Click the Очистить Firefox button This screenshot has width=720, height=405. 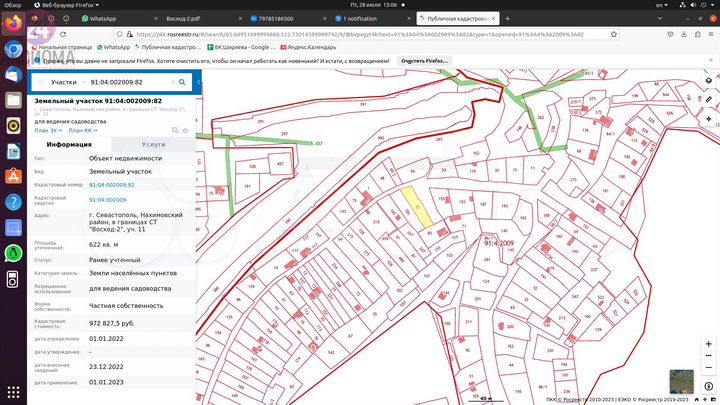coord(425,61)
